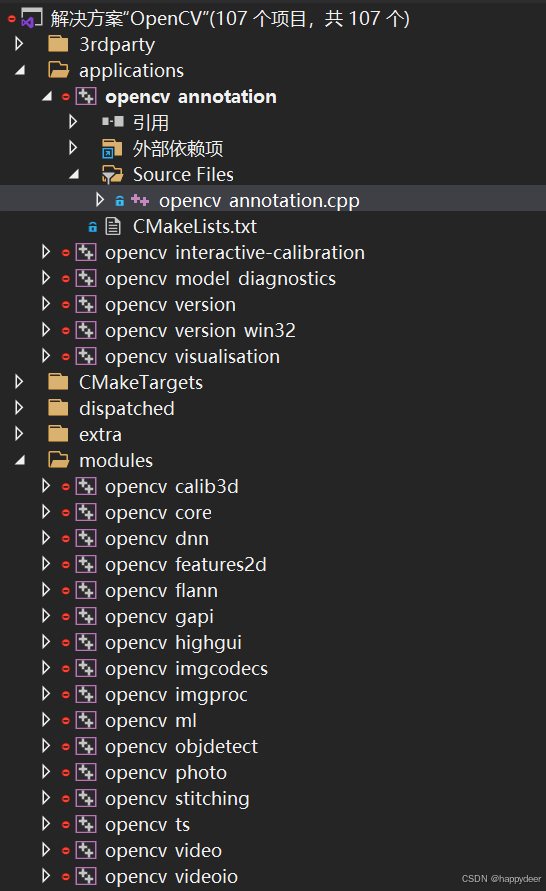546x891 pixels.
Task: Click the opencv_interactive-calibration project icon
Action: click(86, 252)
